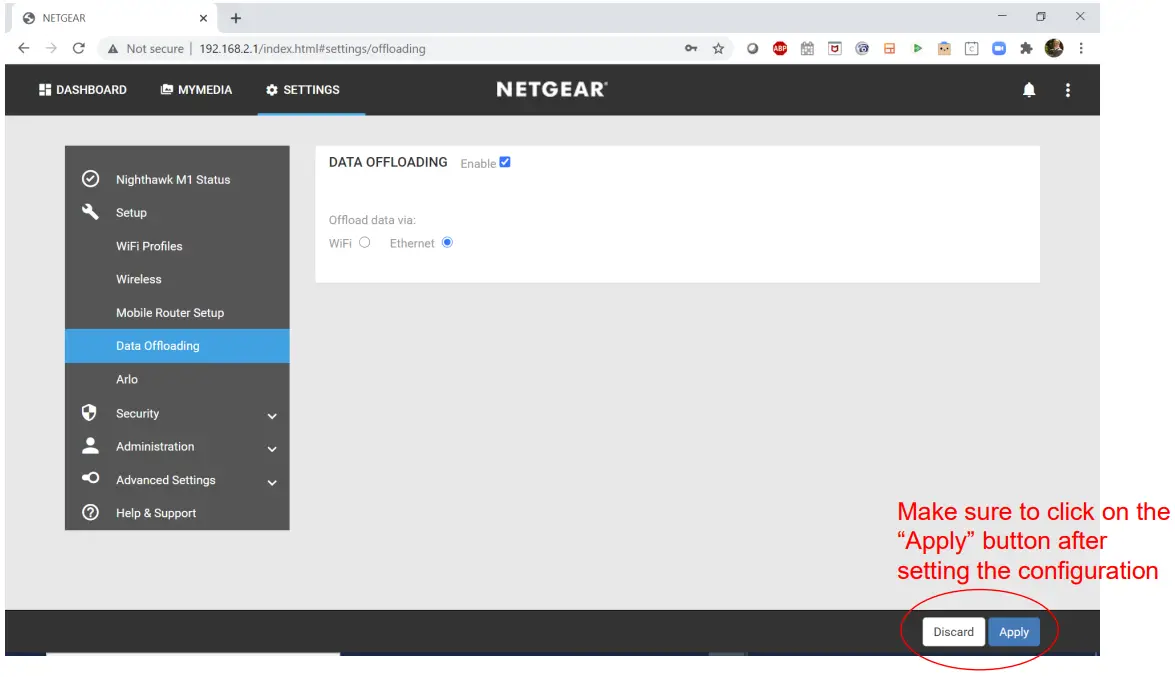Screen dimensions: 1175x677
Task: Switch to the MYMEDIA tab
Action: point(196,89)
